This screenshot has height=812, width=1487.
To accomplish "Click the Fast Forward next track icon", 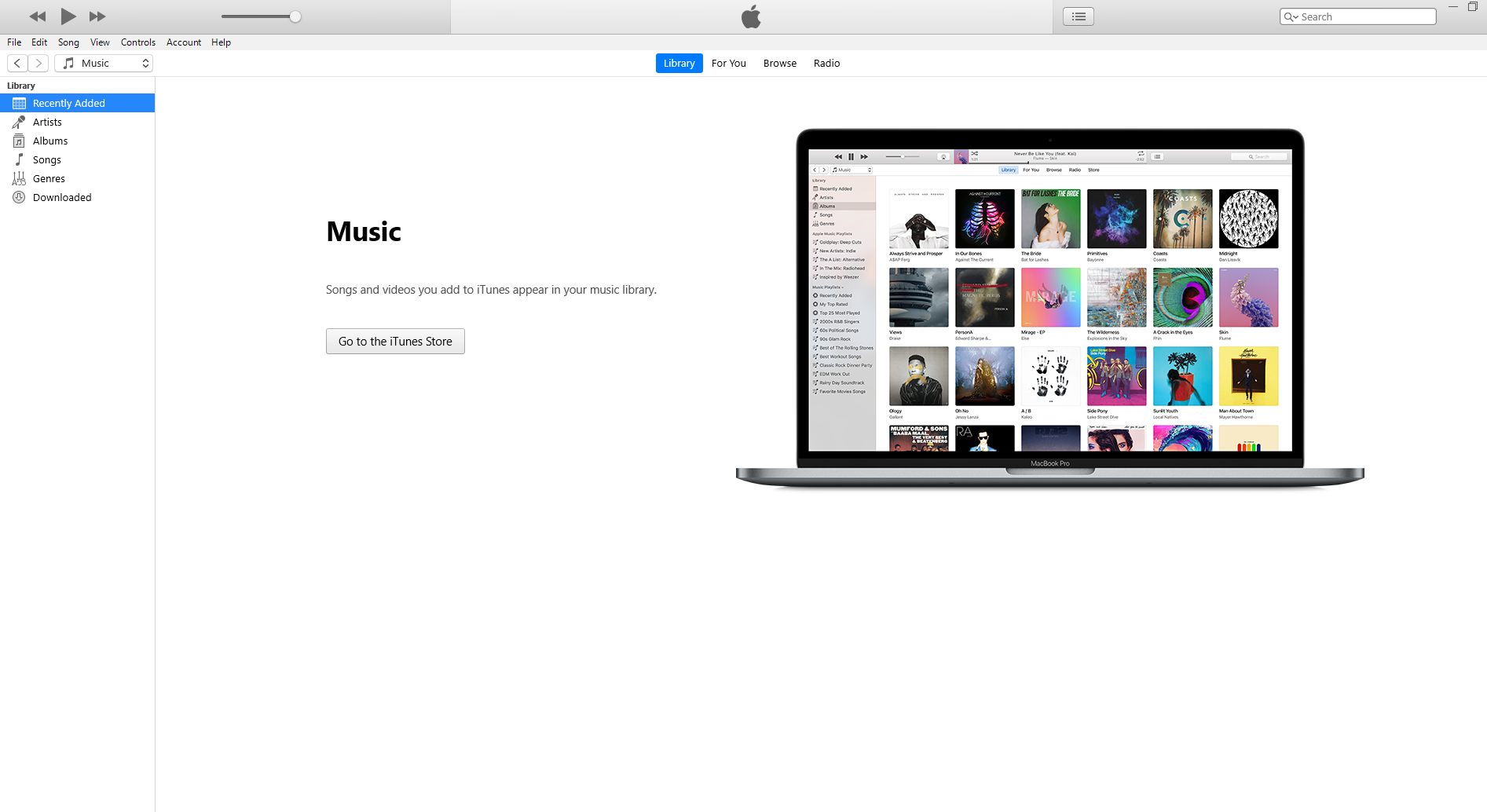I will point(97,16).
